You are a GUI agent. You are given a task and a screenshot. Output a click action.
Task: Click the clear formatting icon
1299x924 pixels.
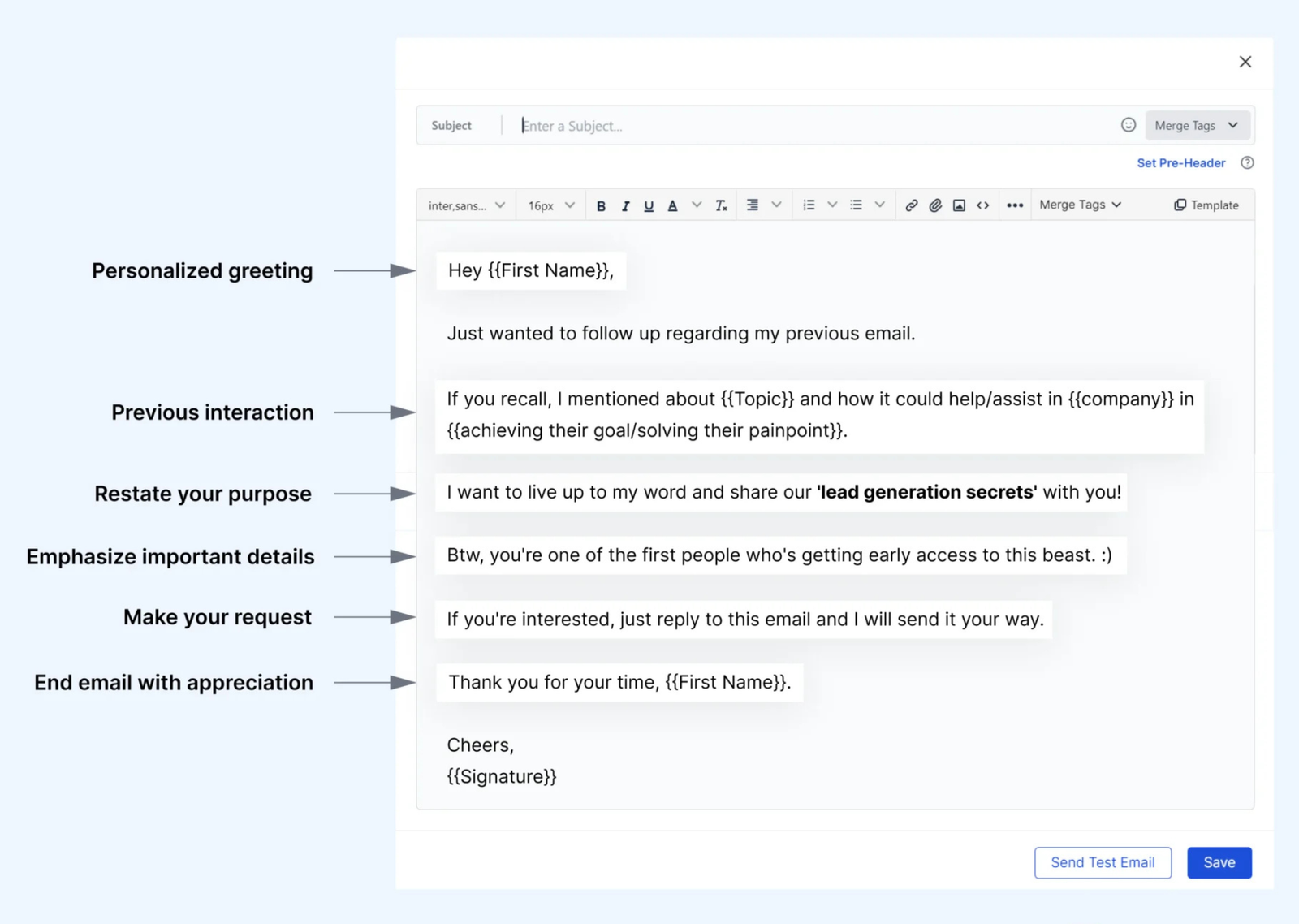tap(721, 206)
